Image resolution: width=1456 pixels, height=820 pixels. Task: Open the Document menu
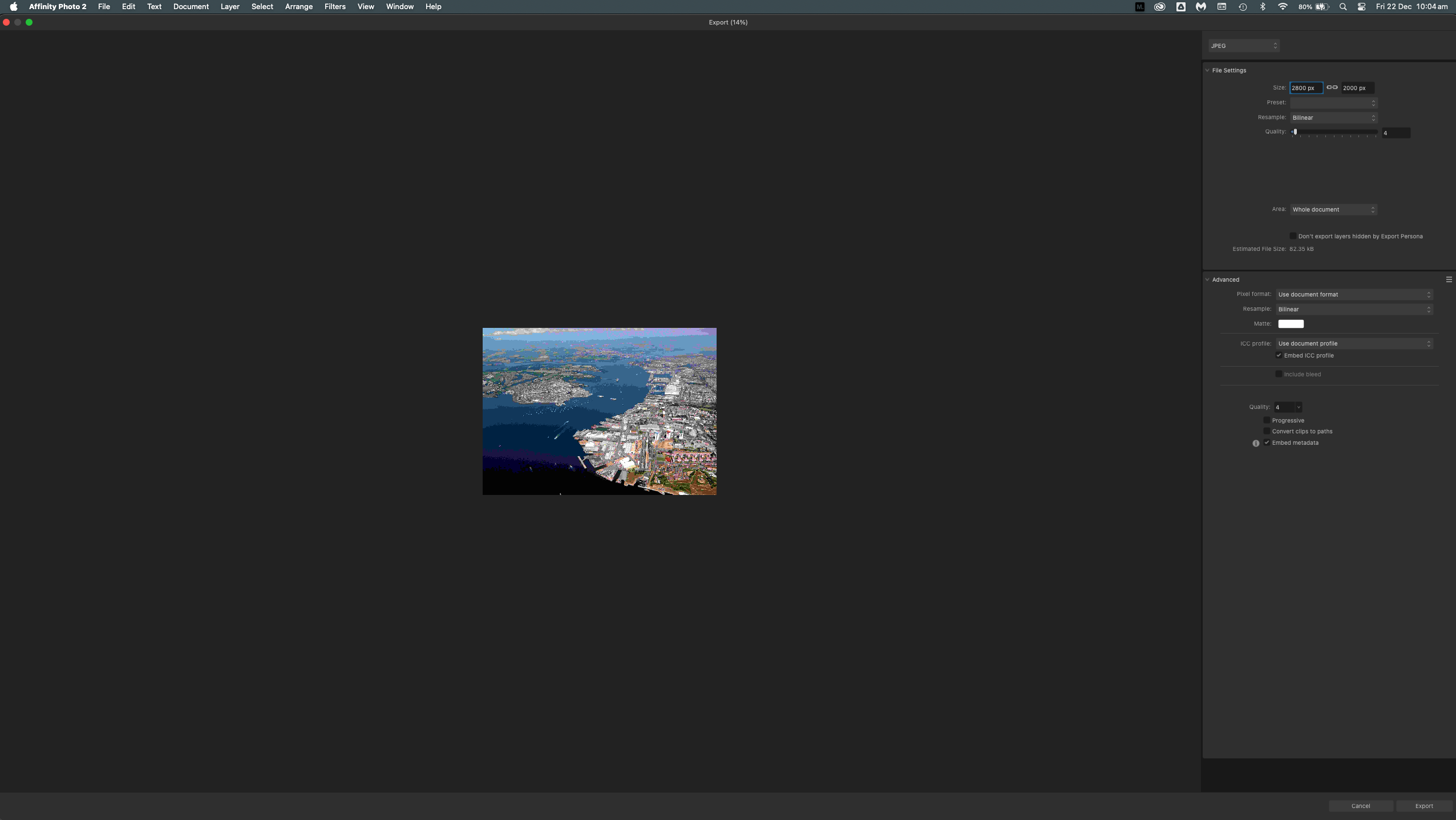pyautogui.click(x=191, y=7)
